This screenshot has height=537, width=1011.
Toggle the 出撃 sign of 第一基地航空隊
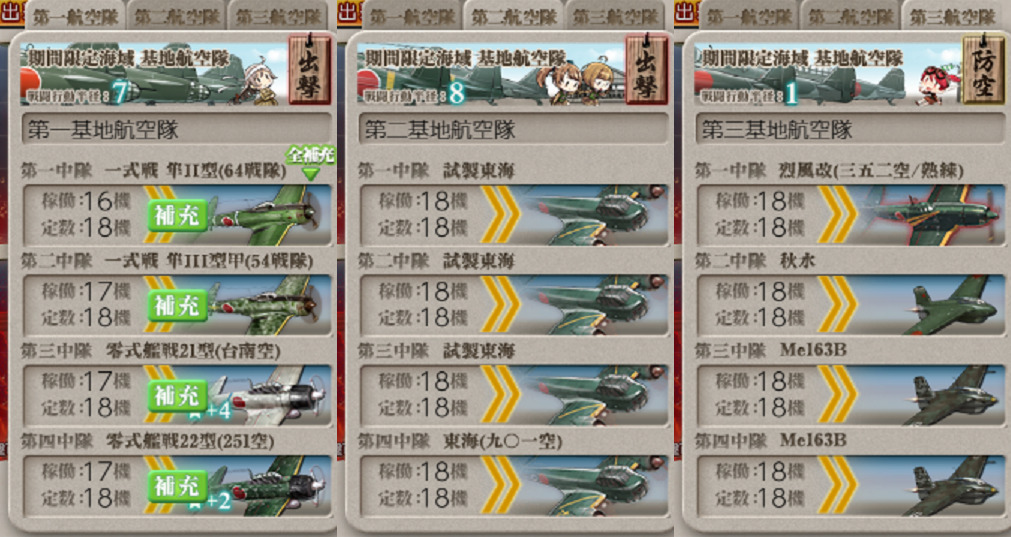(309, 70)
